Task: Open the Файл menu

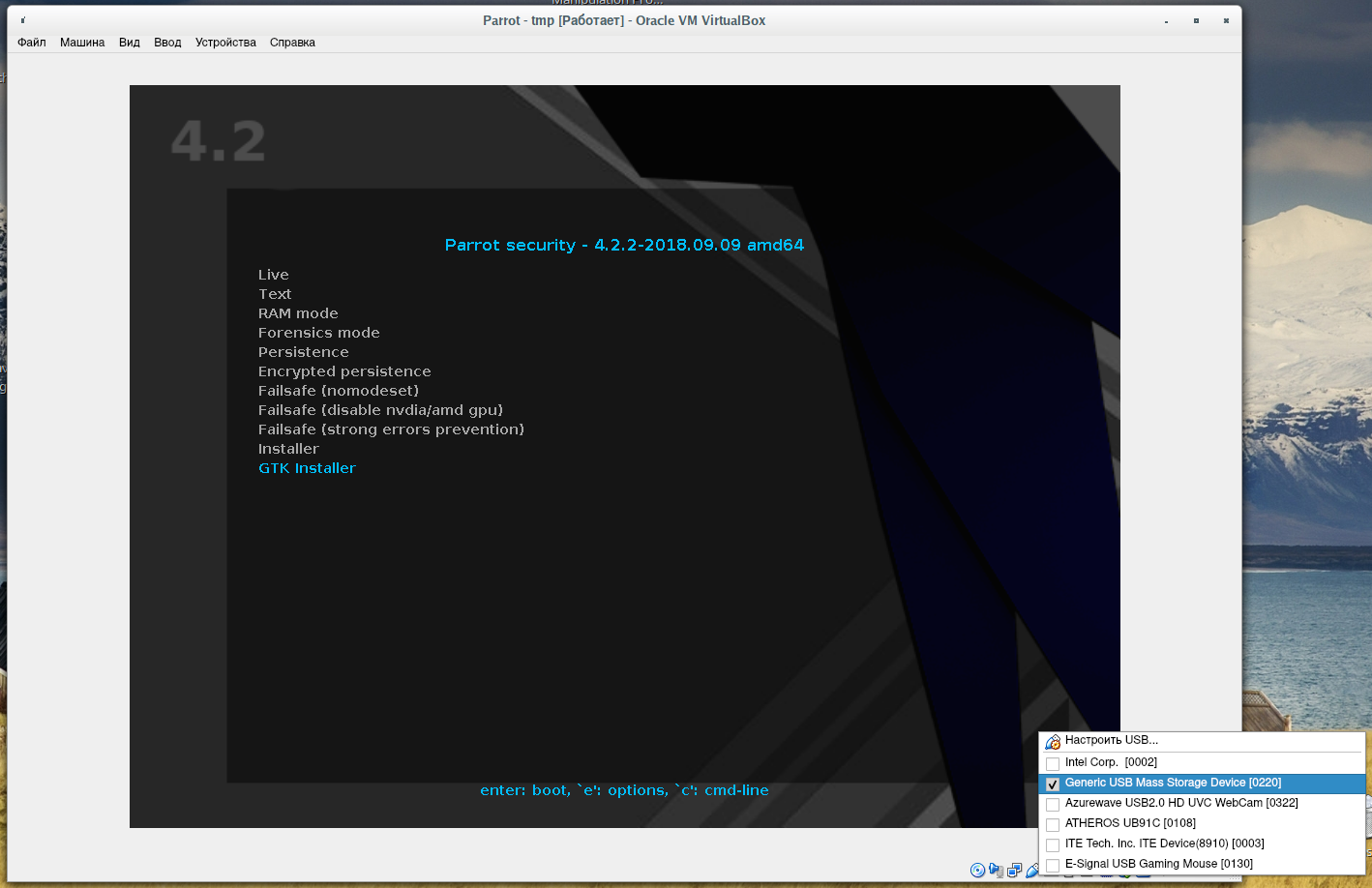Action: click(x=32, y=43)
